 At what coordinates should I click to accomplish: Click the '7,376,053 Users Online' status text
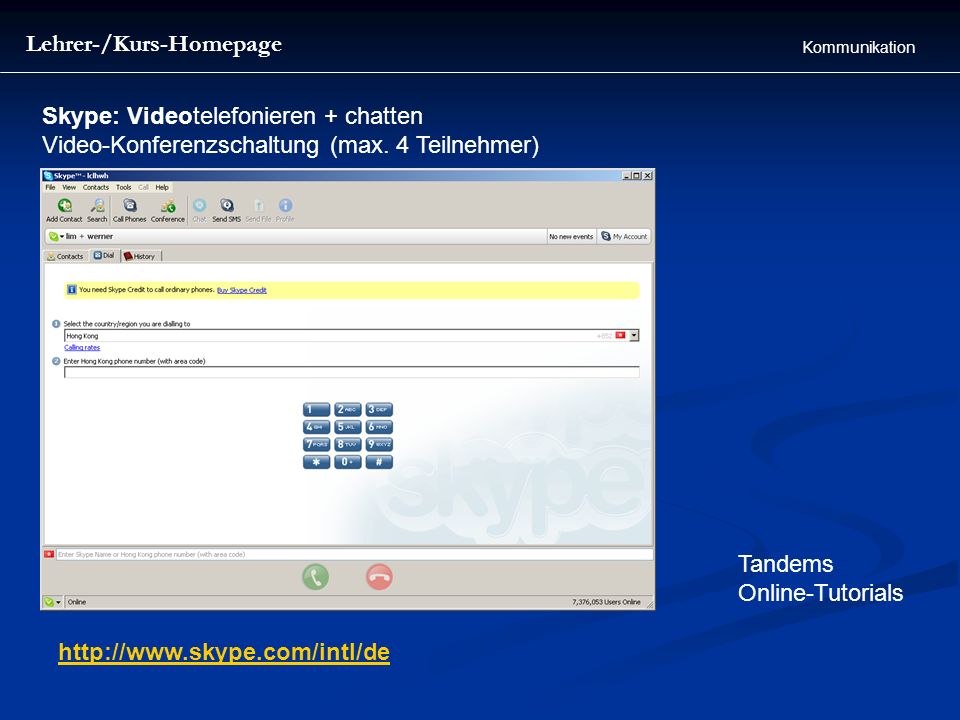[x=606, y=602]
